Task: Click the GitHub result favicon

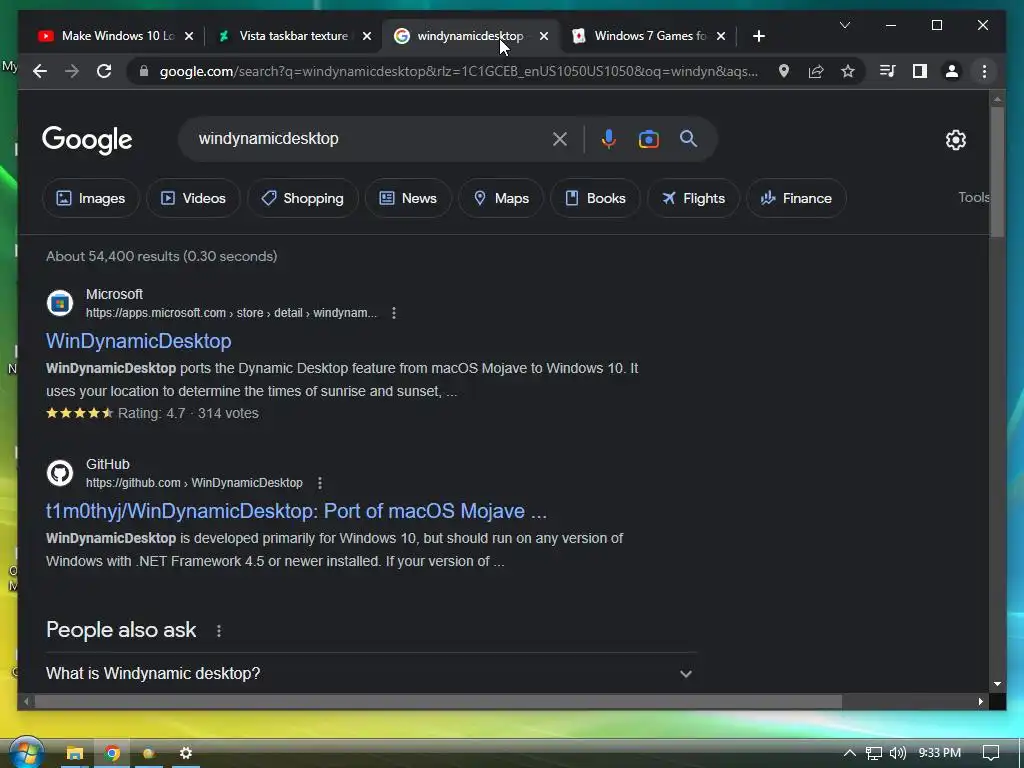Action: (59, 473)
